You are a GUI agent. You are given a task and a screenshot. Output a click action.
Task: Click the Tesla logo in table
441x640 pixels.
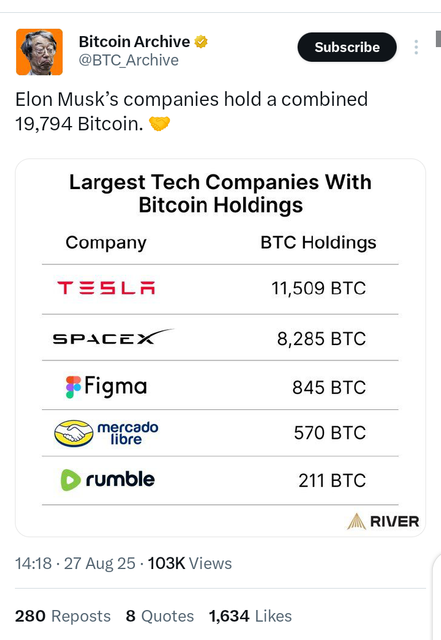(106, 288)
